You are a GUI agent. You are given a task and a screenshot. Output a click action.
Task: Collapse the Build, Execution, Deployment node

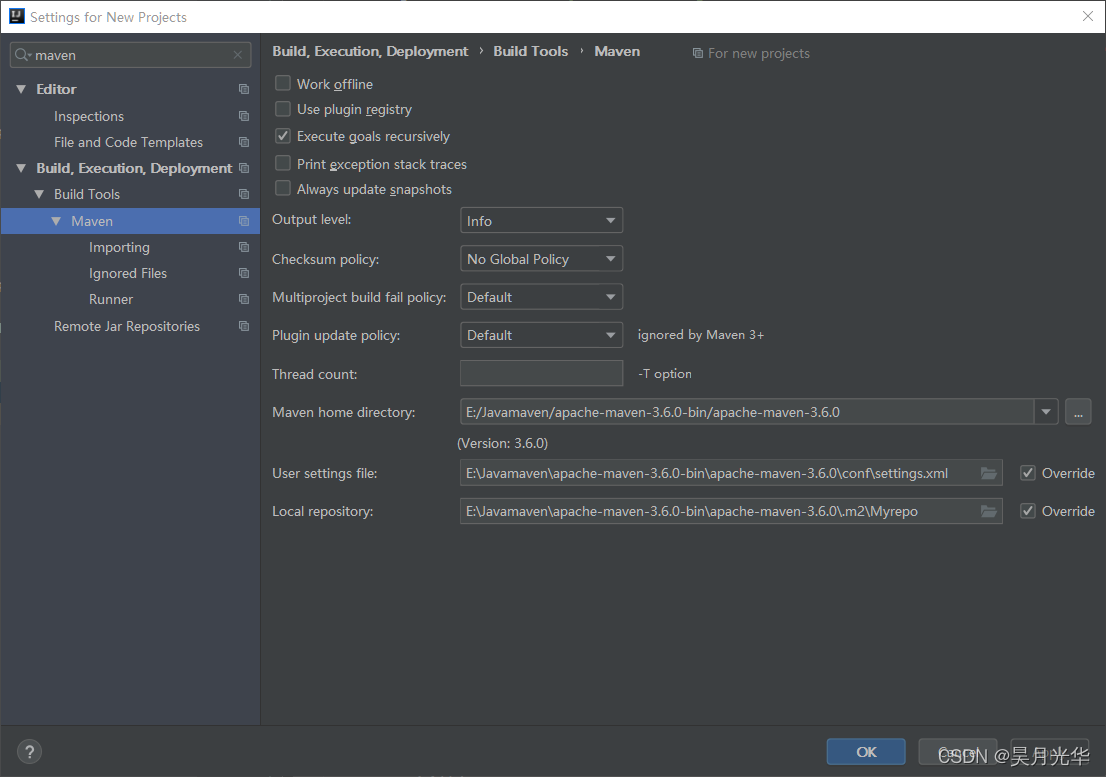tap(21, 168)
